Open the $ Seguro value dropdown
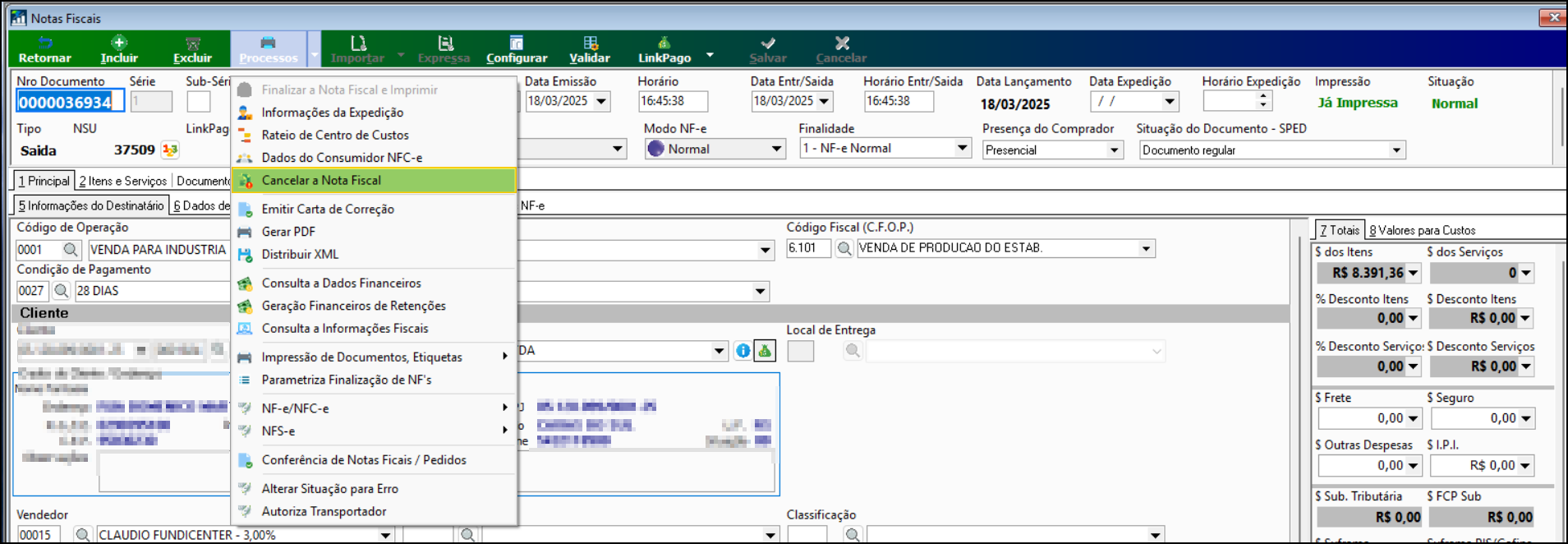Image resolution: width=1568 pixels, height=544 pixels. click(x=1525, y=418)
